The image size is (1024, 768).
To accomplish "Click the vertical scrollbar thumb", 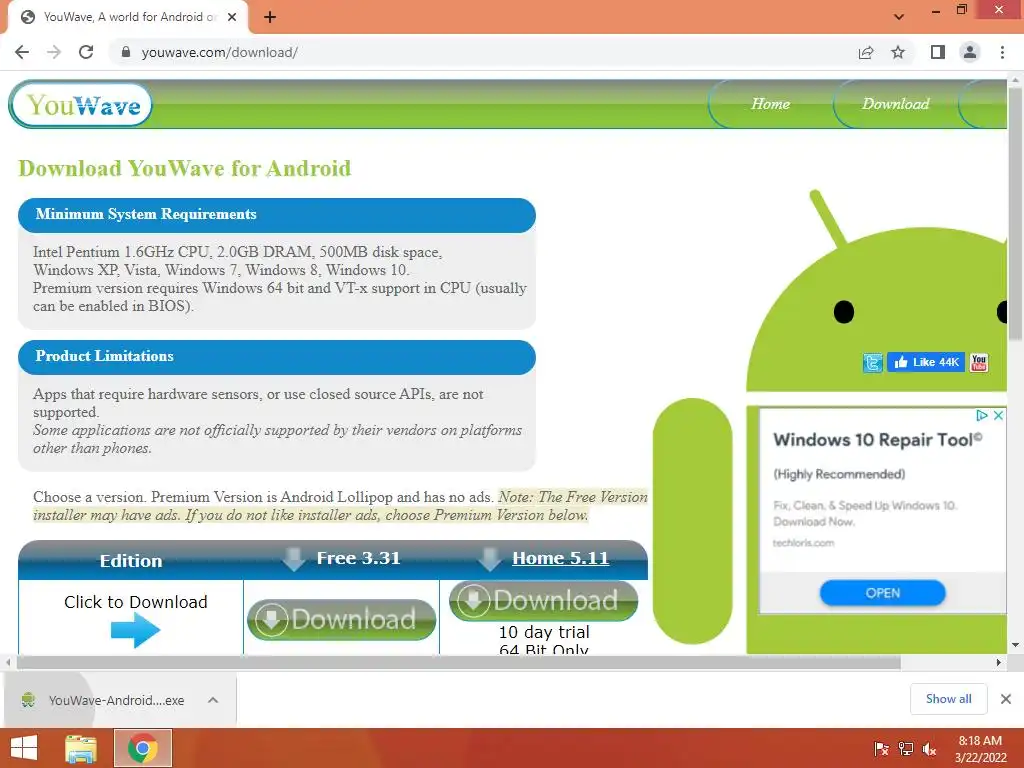I will pos(1016,214).
